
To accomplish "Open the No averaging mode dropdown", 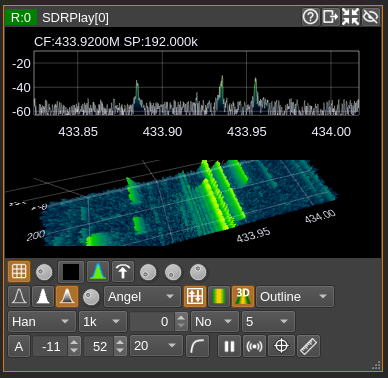I will [x=215, y=322].
